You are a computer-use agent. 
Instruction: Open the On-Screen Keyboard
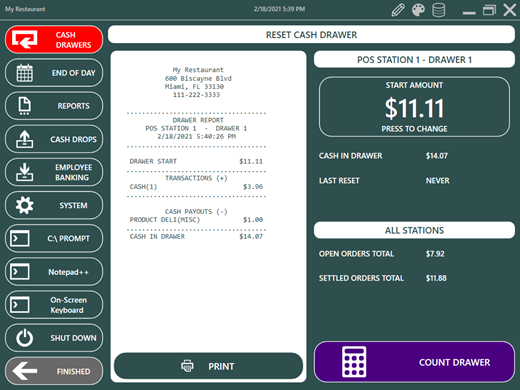pyautogui.click(x=54, y=305)
